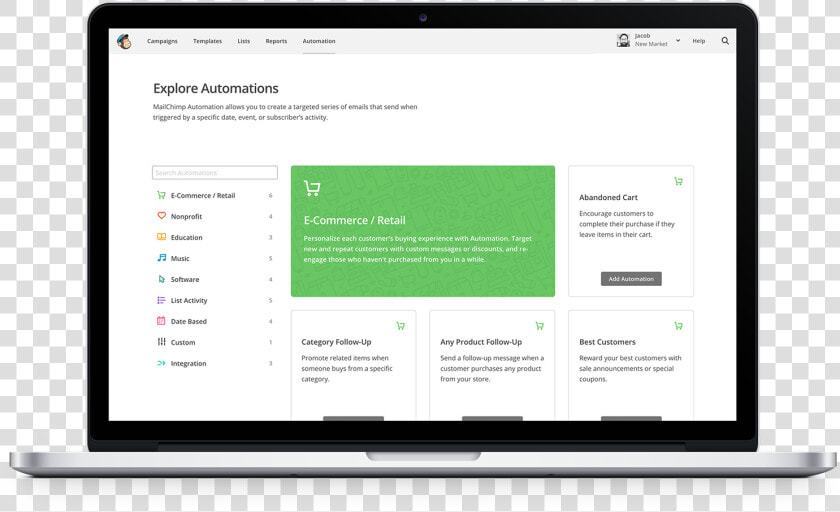
Task: Click the Mailchimp monkey logo
Action: pyautogui.click(x=124, y=41)
